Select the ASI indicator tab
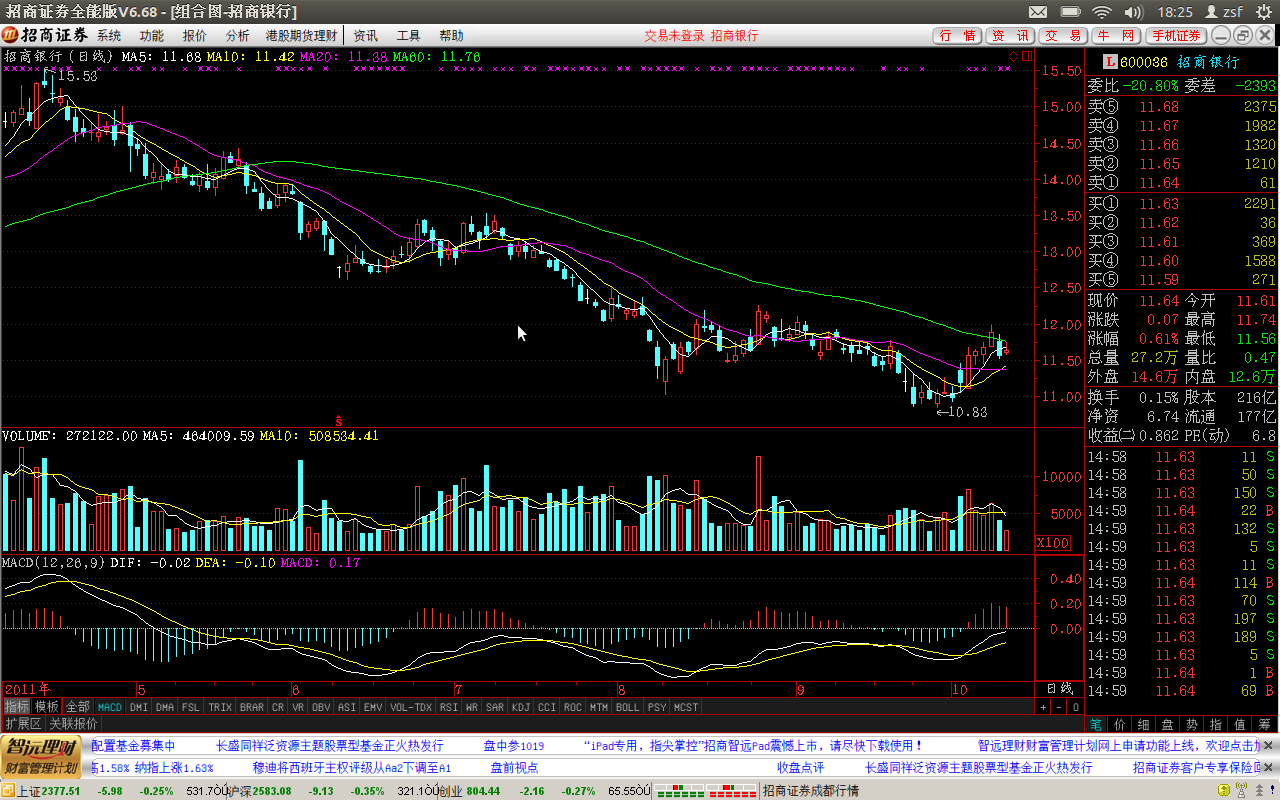Screen dimensions: 1280x800 (347, 707)
